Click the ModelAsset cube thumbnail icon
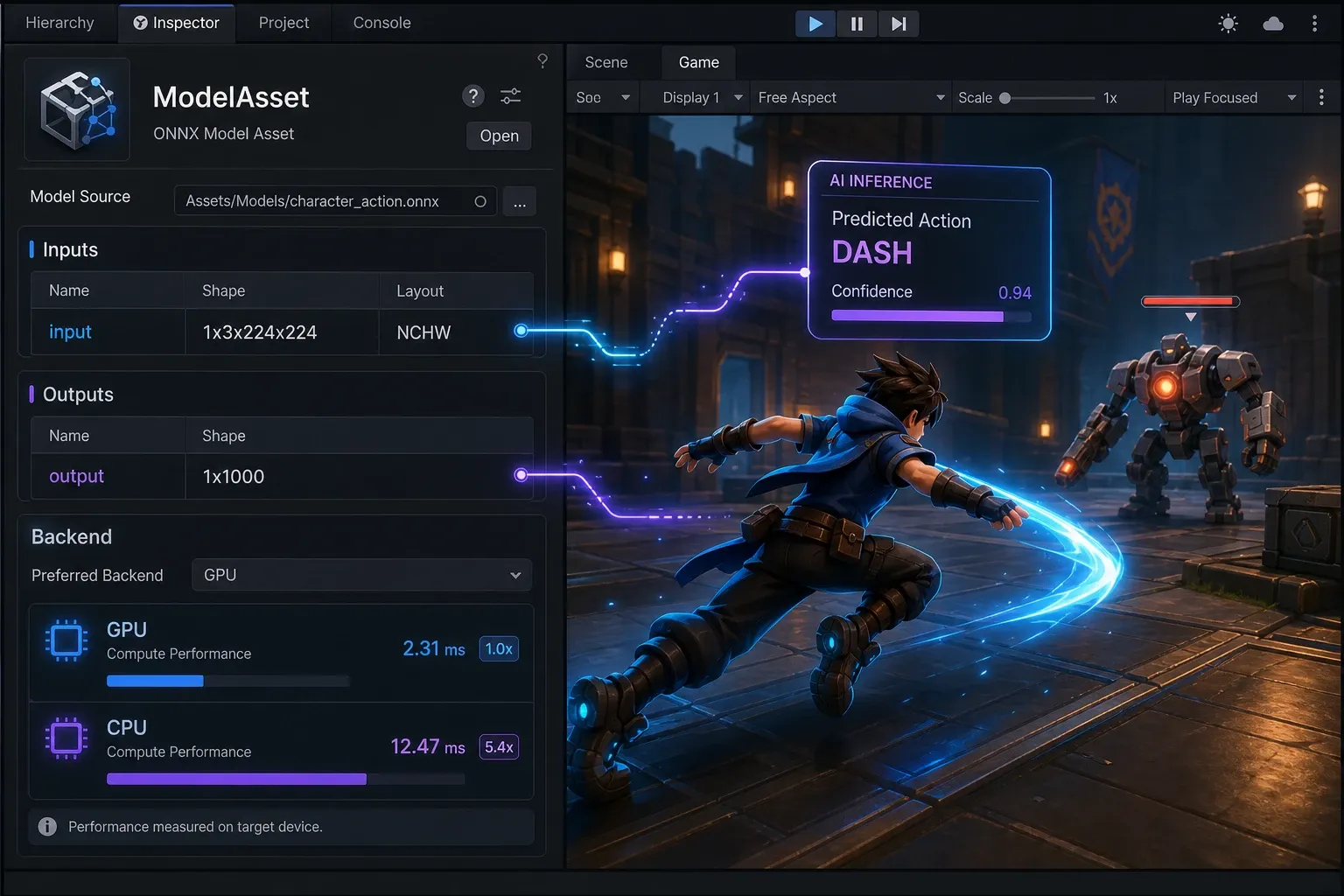 pos(78,109)
